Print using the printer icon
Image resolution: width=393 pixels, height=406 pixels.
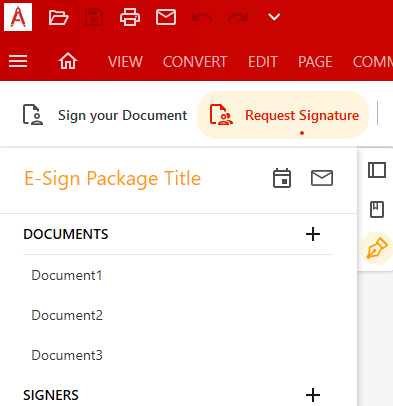(x=130, y=17)
